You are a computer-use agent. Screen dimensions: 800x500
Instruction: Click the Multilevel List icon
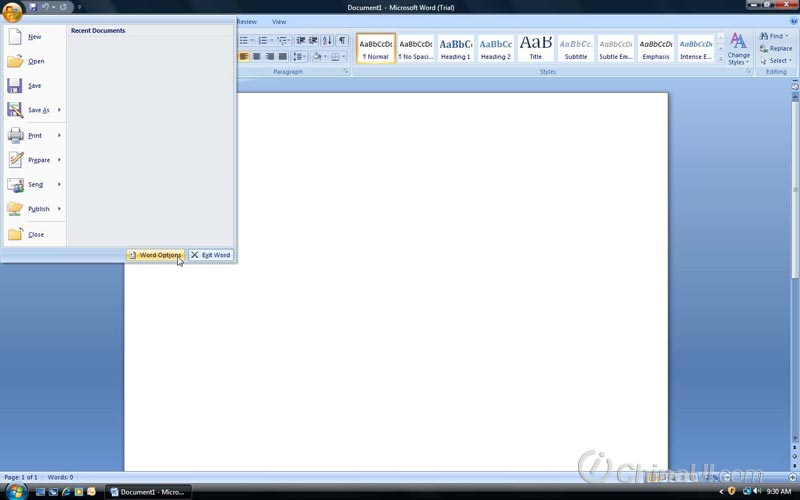pos(284,40)
